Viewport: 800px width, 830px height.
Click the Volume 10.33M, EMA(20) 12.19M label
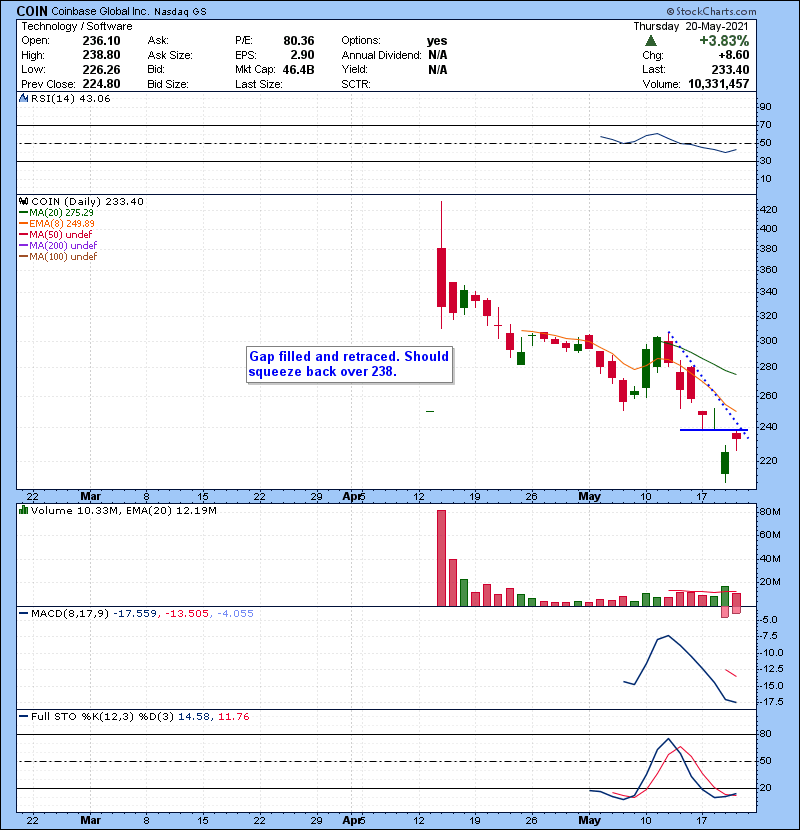pyautogui.click(x=124, y=510)
